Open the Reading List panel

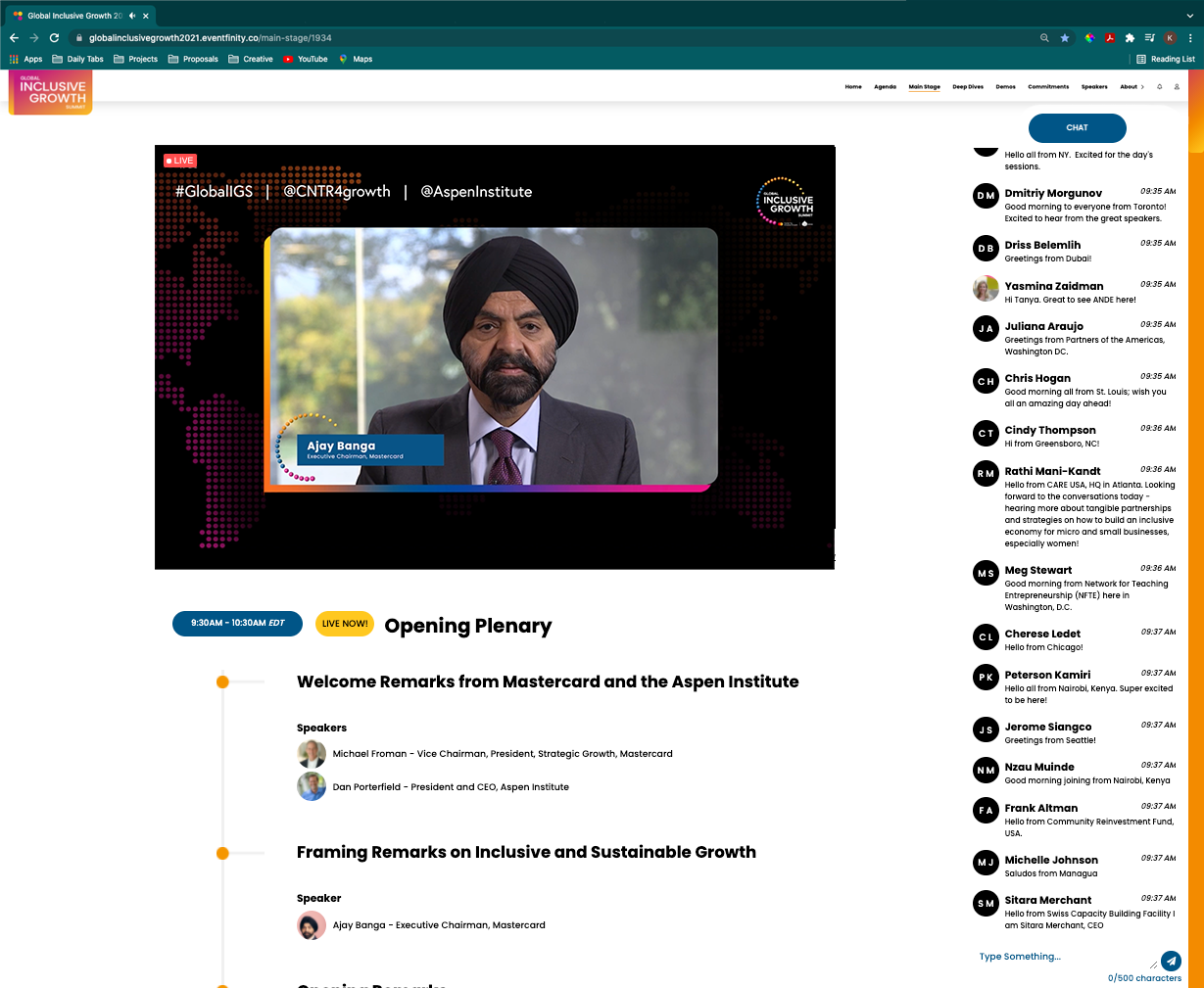point(1165,59)
